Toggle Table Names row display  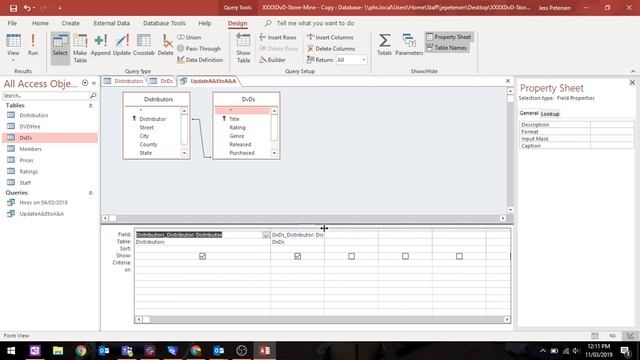point(447,48)
